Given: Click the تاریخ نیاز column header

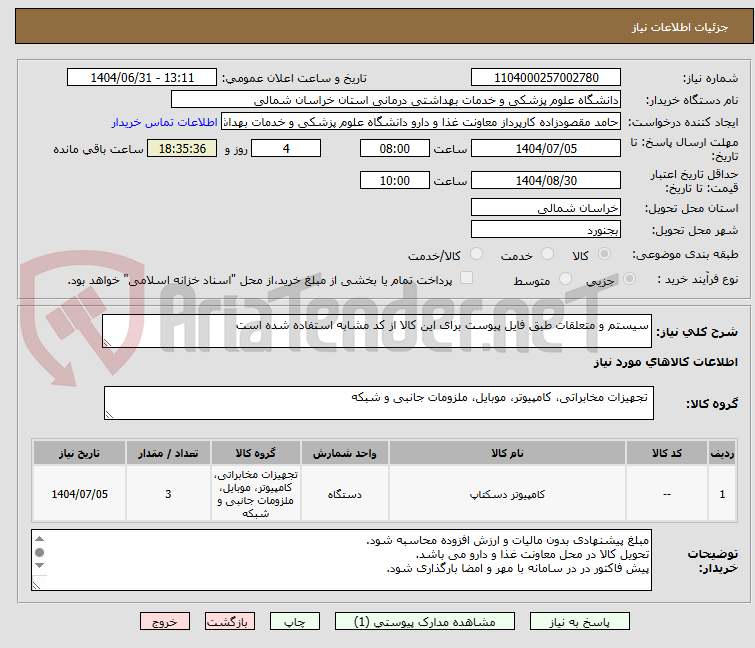Looking at the screenshot, I should (79, 453).
